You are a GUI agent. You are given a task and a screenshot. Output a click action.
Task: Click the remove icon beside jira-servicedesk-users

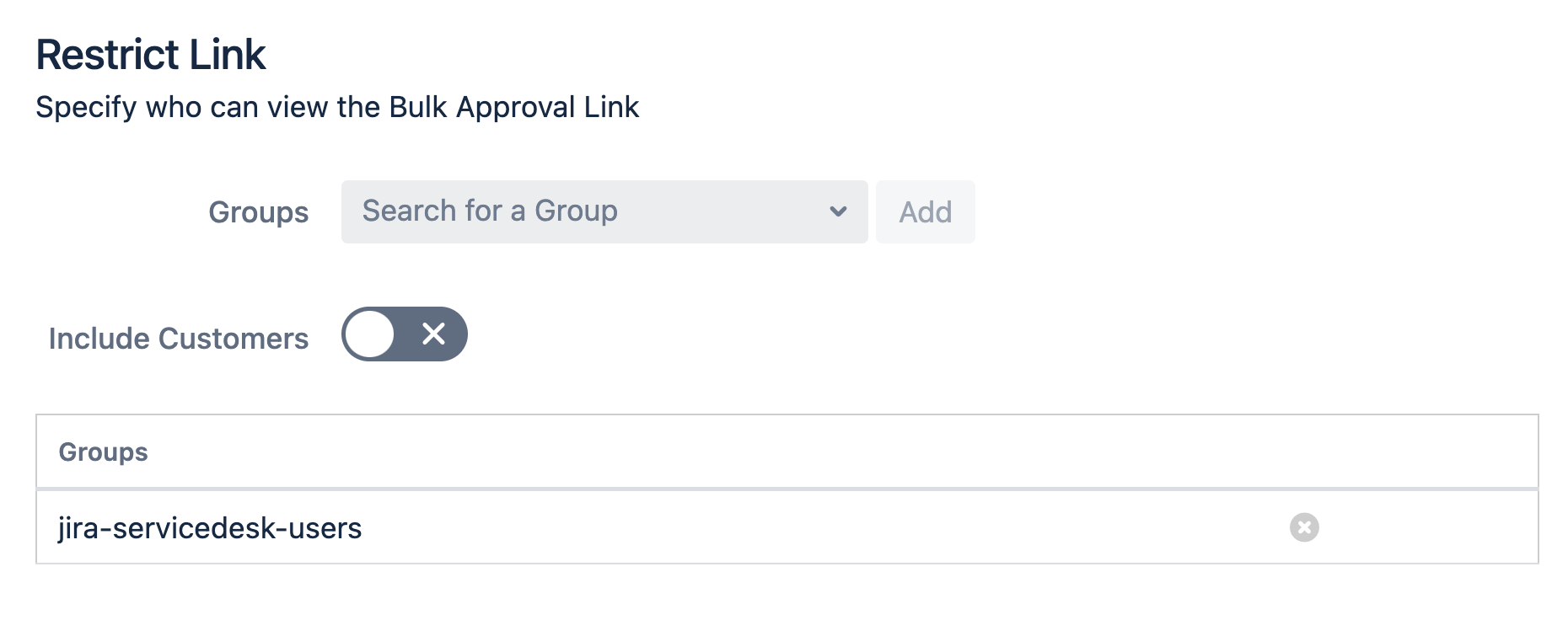click(x=1303, y=528)
